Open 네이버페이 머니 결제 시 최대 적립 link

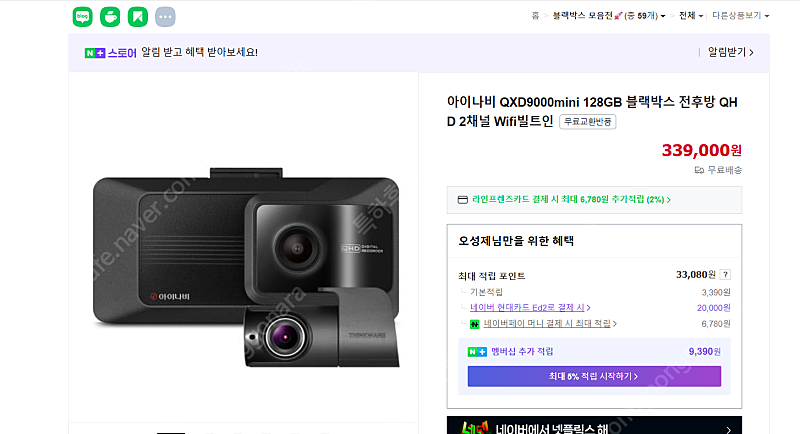tap(550, 323)
